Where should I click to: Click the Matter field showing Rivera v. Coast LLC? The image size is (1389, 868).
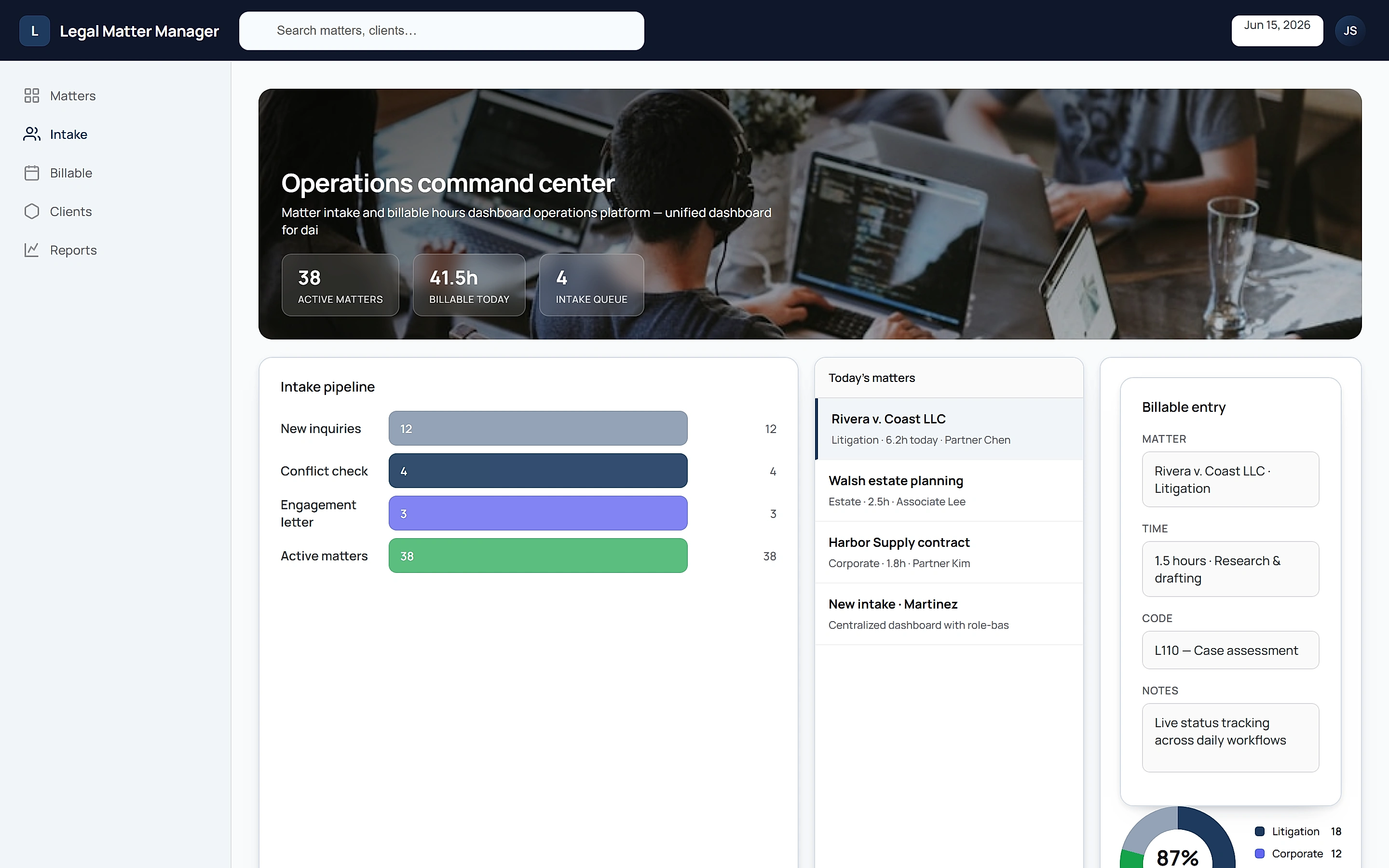pos(1230,479)
